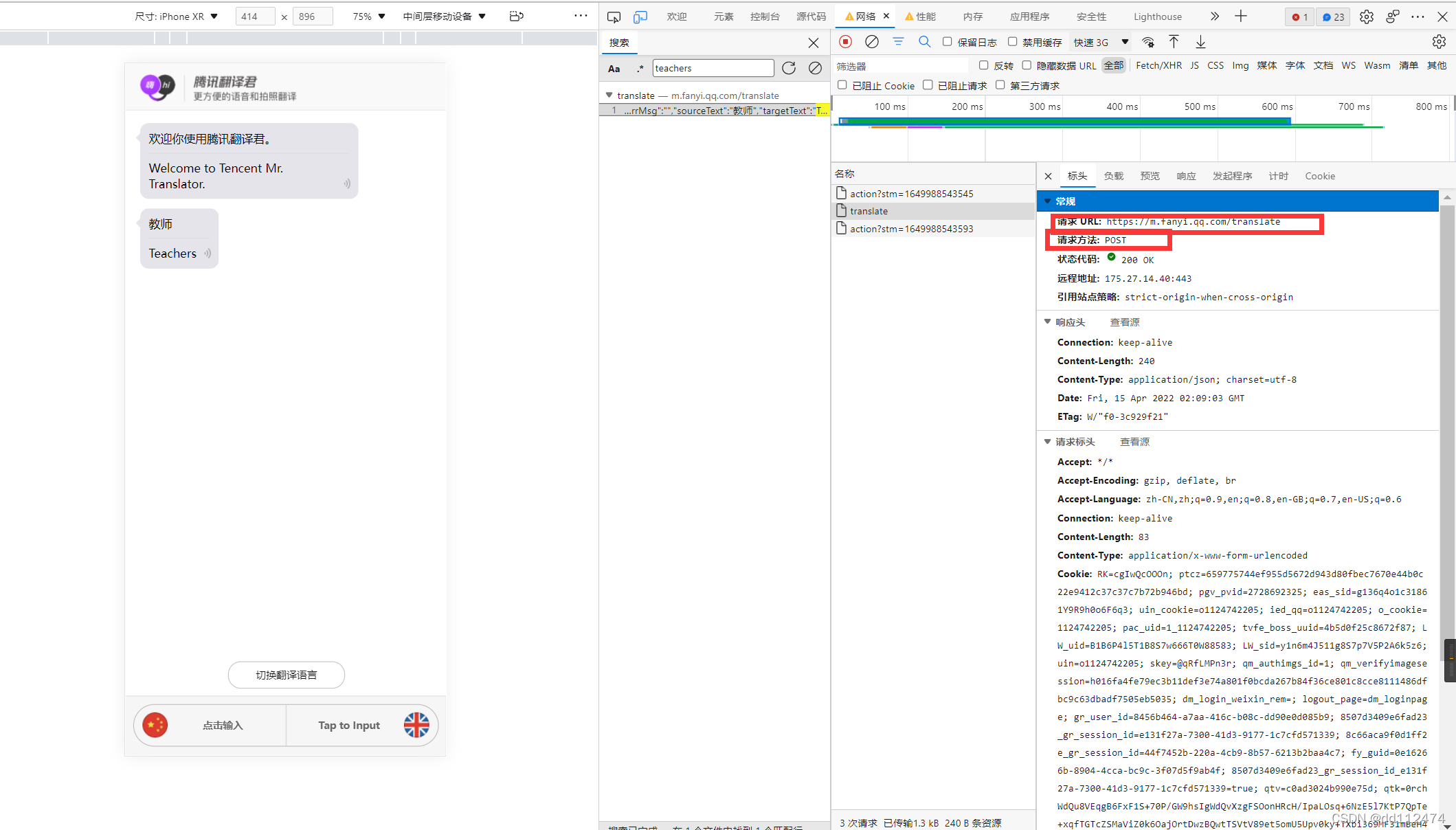The image size is (1456, 830).
Task: Click the network filter input field
Action: [901, 66]
